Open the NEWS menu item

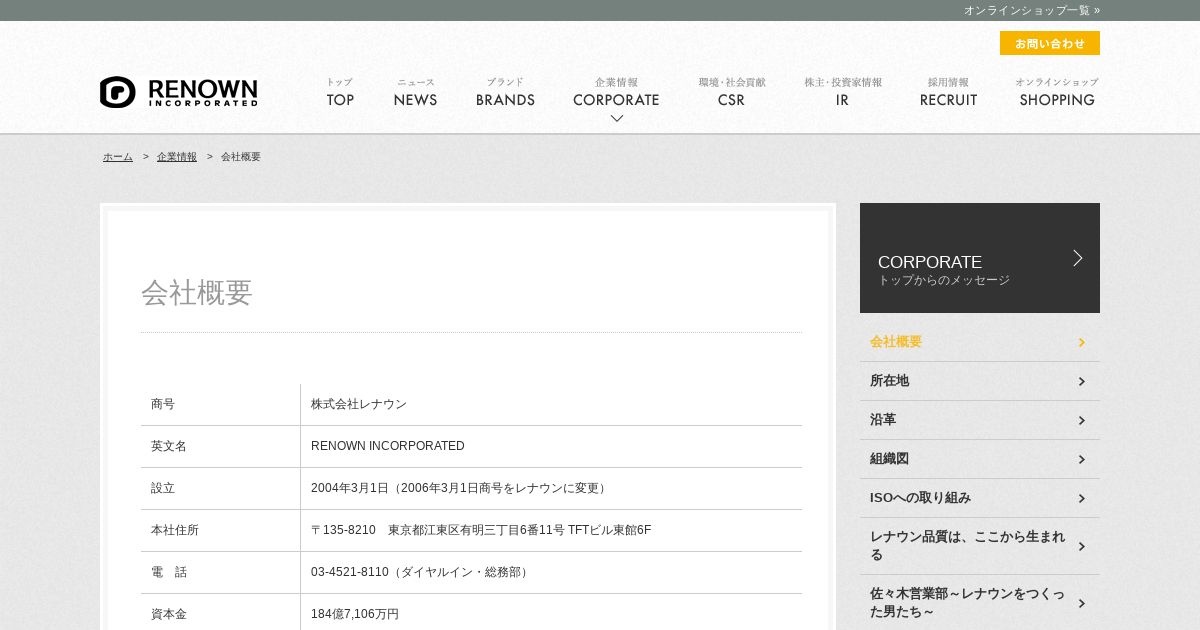tap(415, 93)
